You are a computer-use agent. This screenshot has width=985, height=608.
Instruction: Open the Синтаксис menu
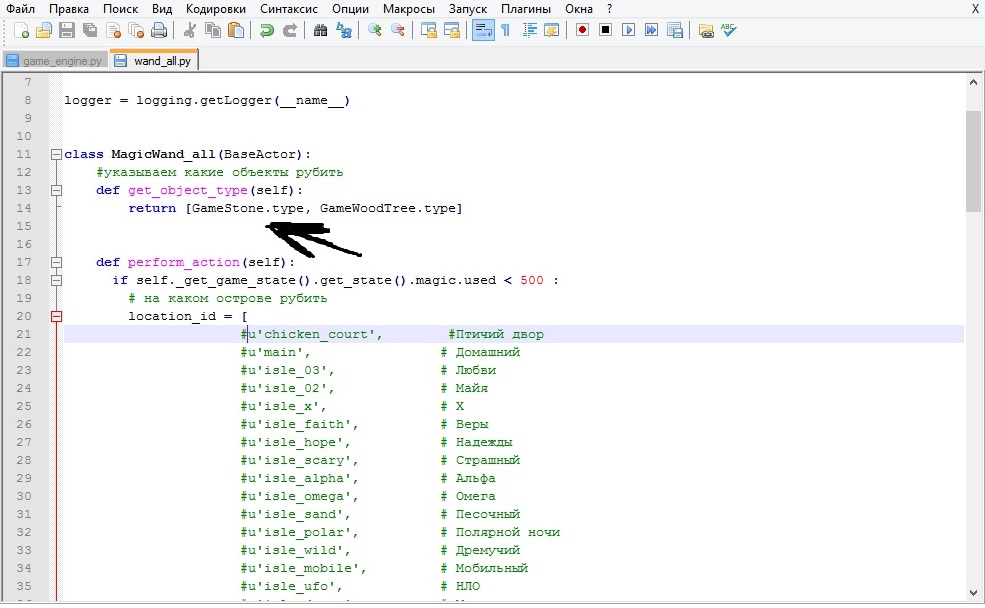(x=291, y=9)
